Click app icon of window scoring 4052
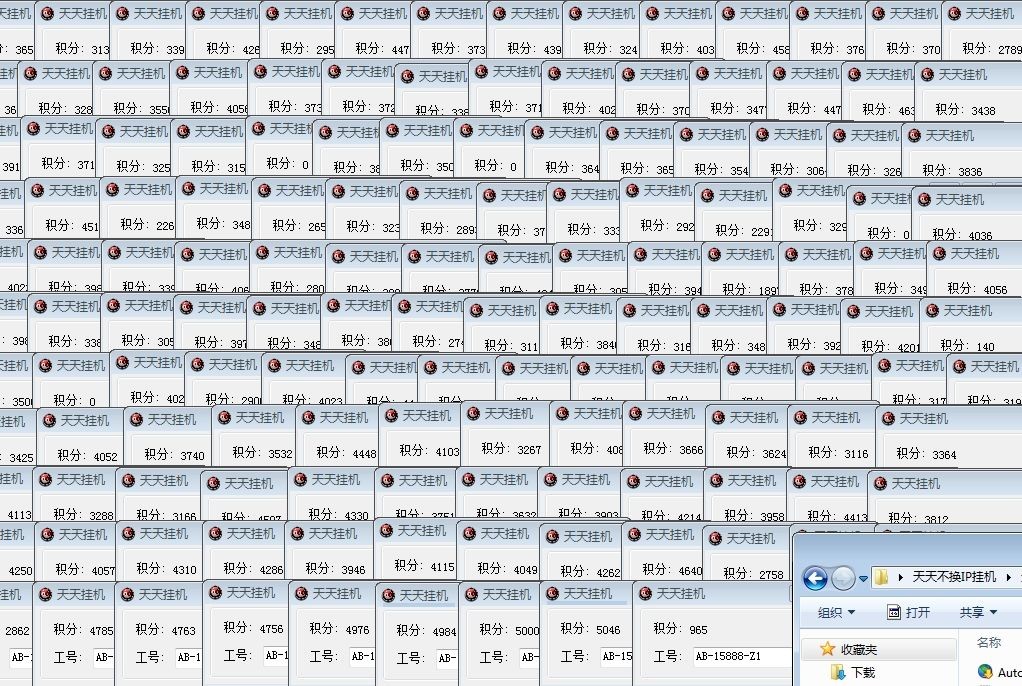This screenshot has width=1022, height=686. click(x=49, y=421)
